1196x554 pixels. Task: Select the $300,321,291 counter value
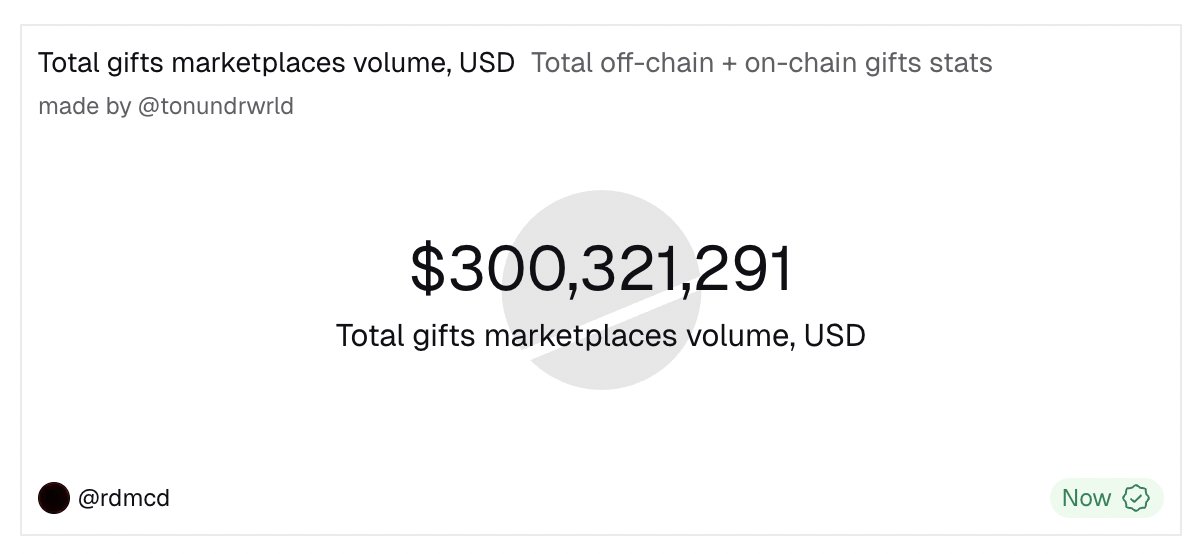601,269
